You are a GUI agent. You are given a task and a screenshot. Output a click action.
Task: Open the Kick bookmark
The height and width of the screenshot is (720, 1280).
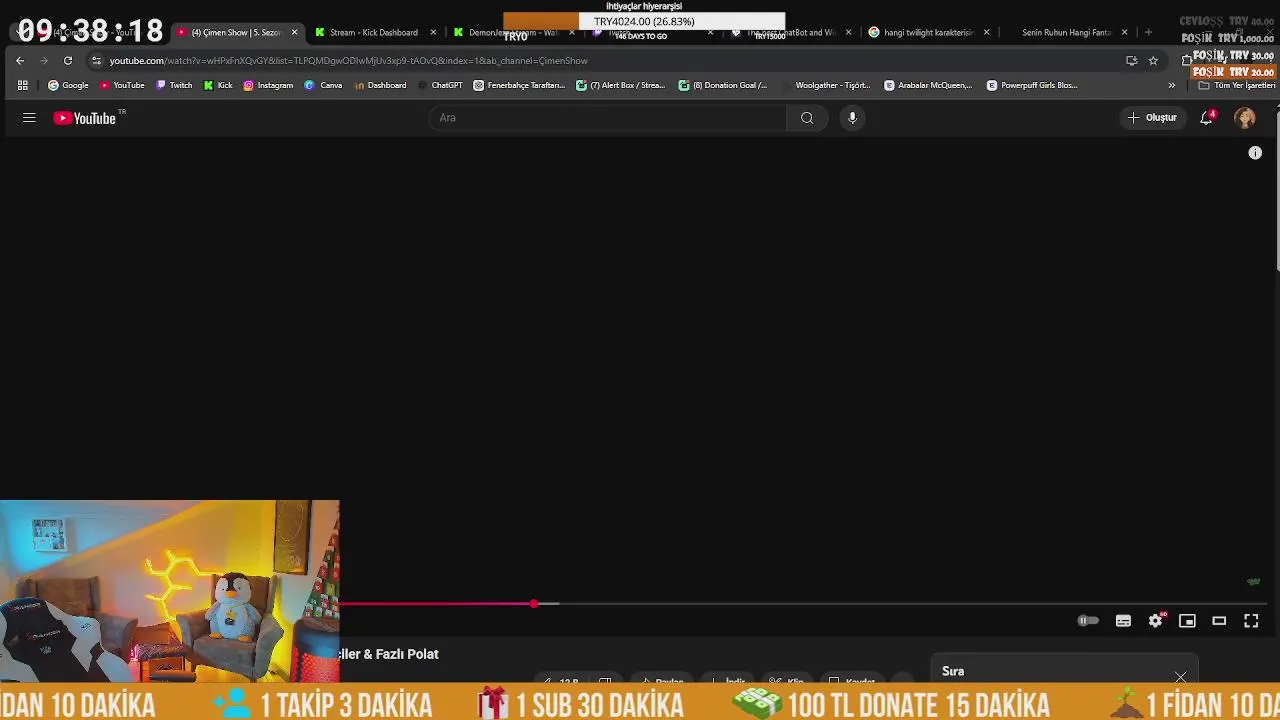[x=217, y=85]
